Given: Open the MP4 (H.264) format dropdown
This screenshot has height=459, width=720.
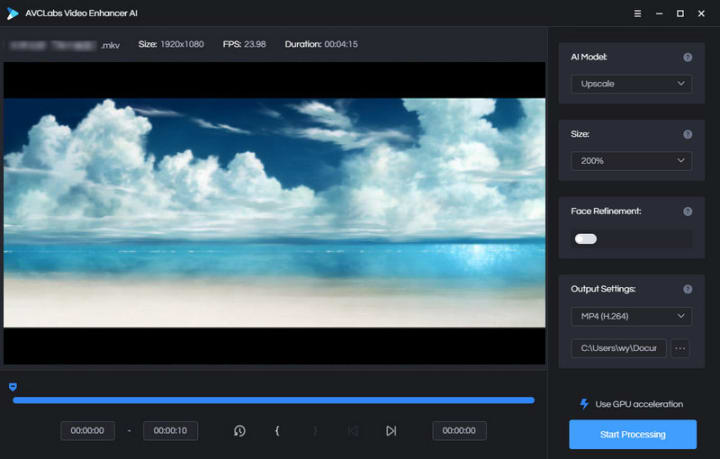Looking at the screenshot, I should pos(631,316).
